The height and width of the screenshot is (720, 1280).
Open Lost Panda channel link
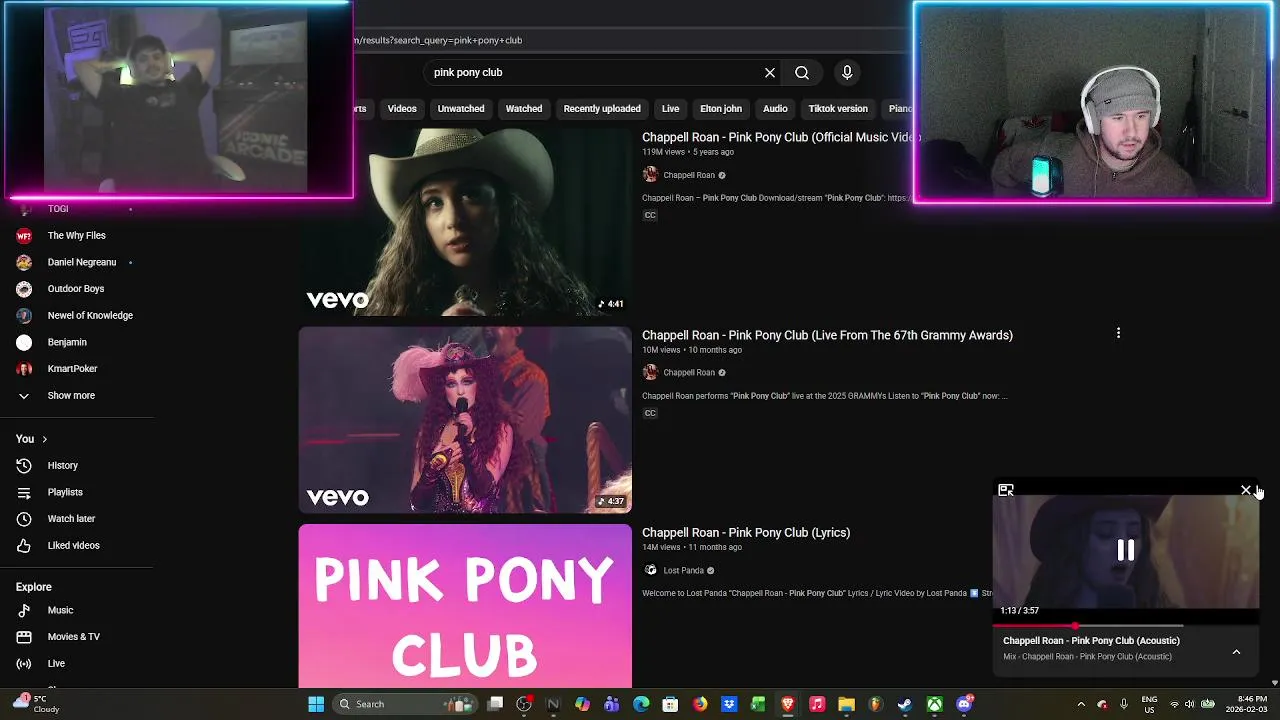coord(683,570)
